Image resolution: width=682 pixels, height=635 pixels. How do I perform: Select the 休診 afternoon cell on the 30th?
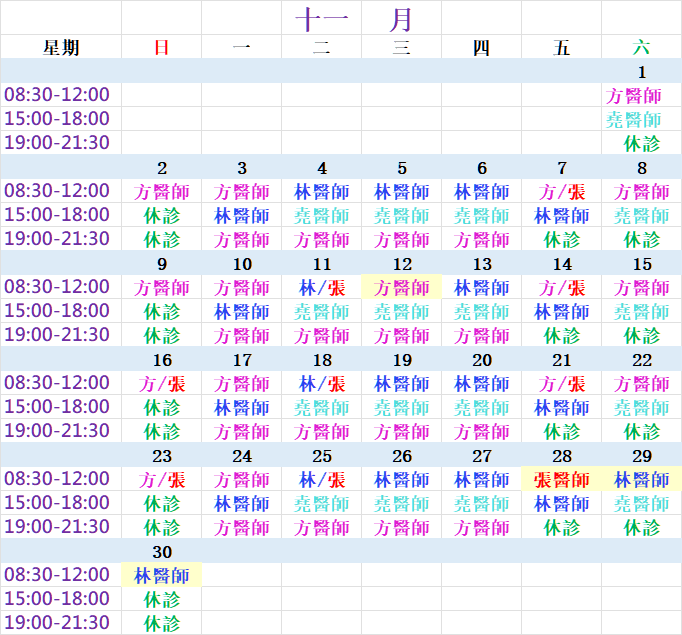tap(162, 600)
